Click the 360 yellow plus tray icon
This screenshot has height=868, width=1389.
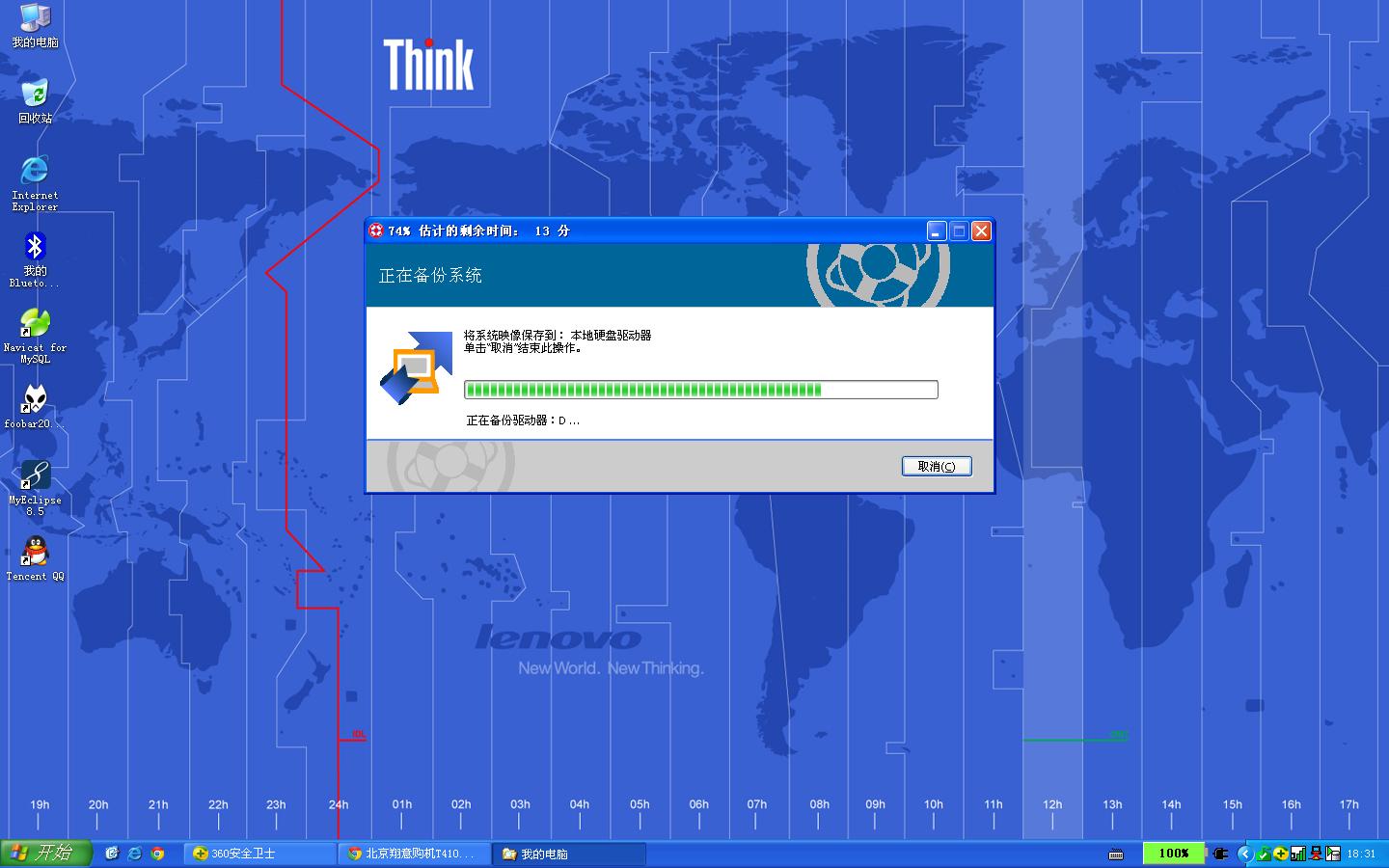point(1280,854)
